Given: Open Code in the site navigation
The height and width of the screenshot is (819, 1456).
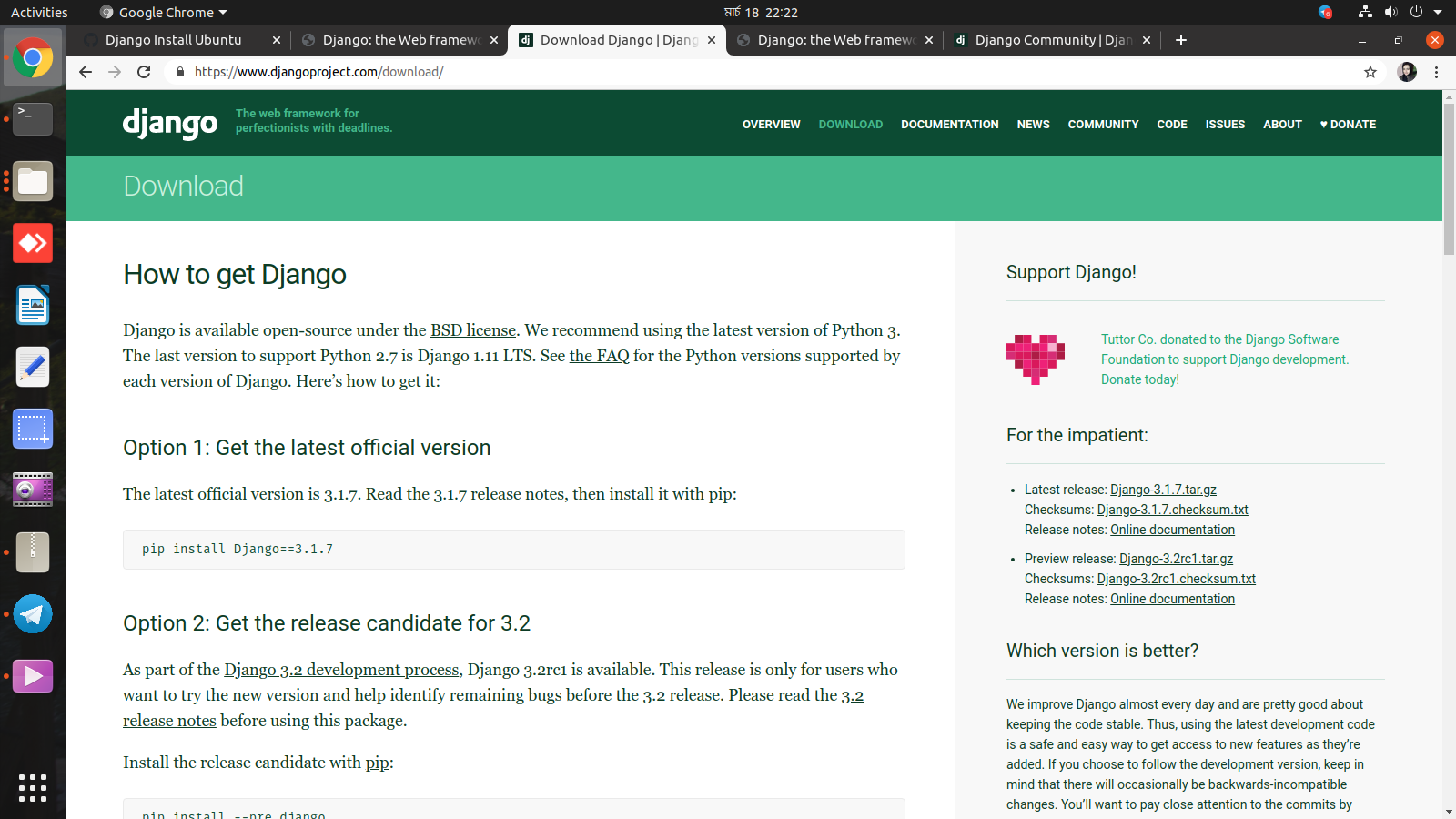Looking at the screenshot, I should click(1172, 125).
